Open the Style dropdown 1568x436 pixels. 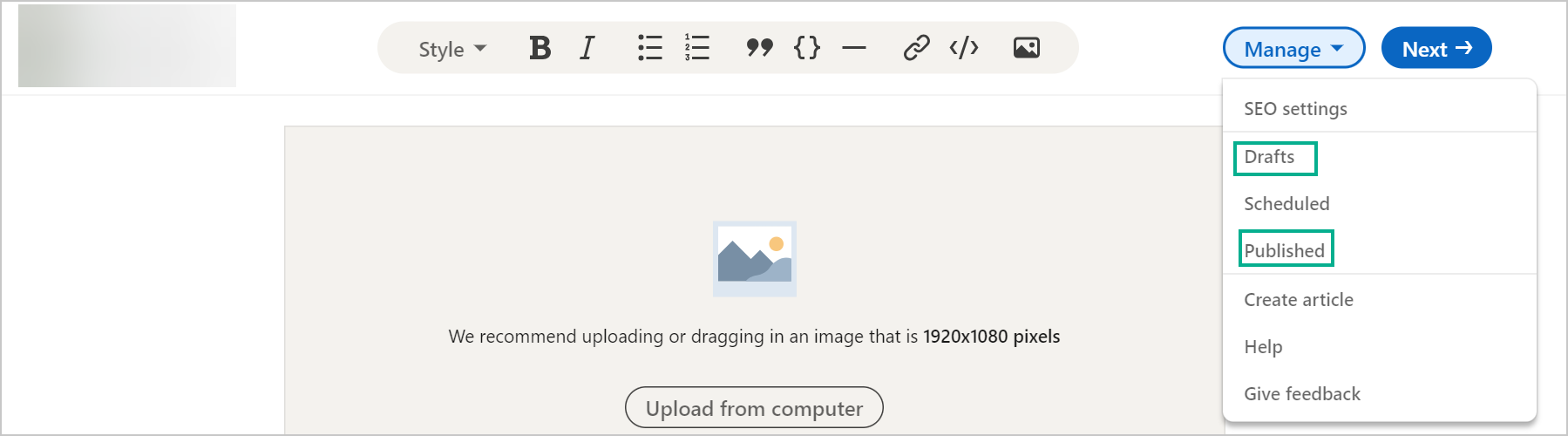click(452, 49)
